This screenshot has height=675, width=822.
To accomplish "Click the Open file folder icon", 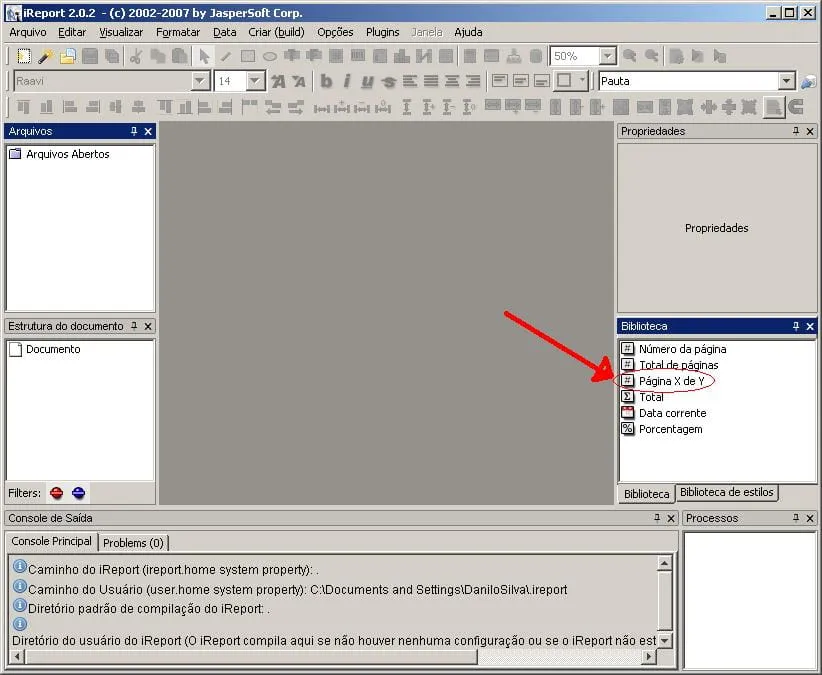I will click(x=67, y=57).
